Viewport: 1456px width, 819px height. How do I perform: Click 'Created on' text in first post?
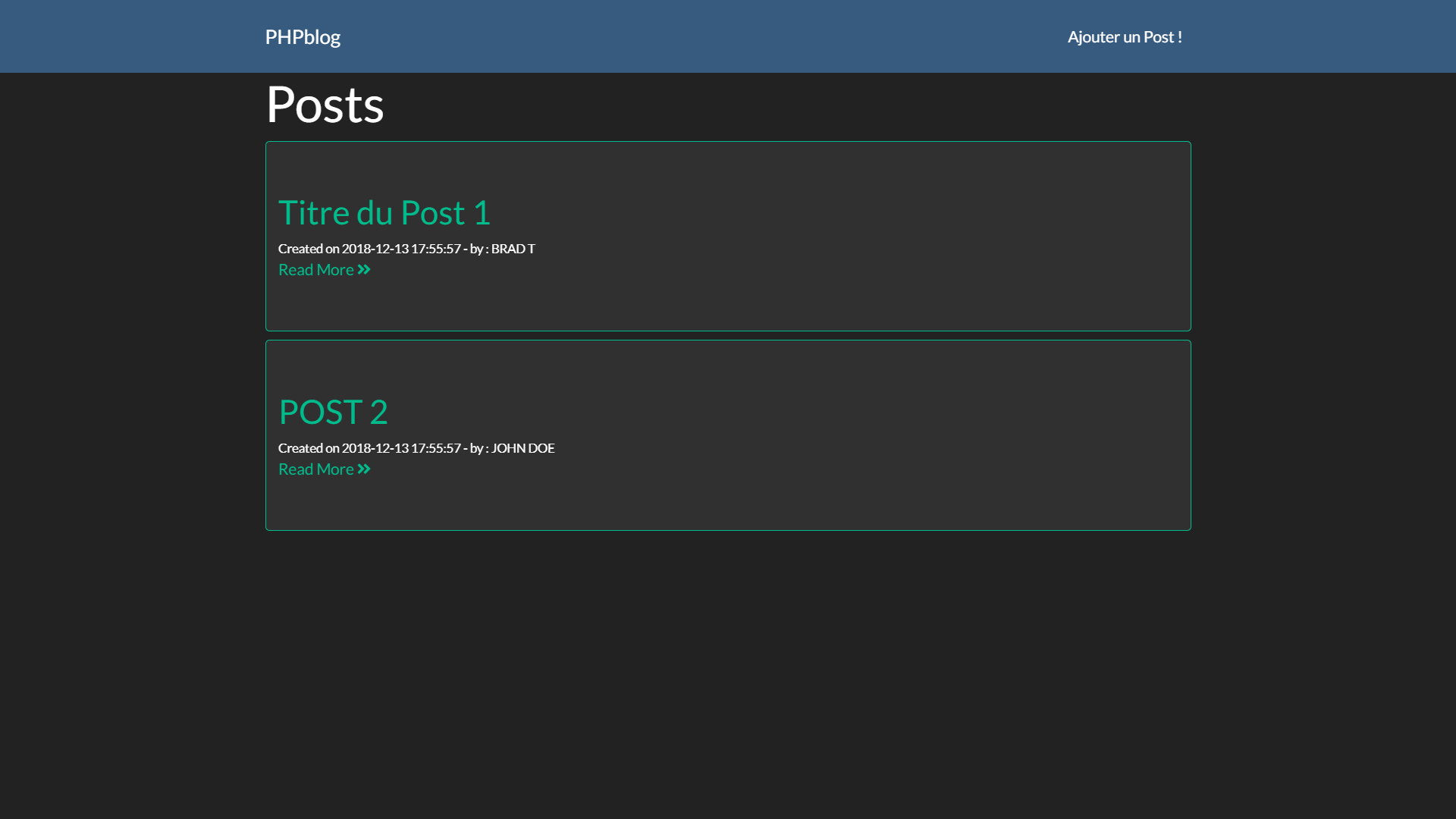pos(308,249)
